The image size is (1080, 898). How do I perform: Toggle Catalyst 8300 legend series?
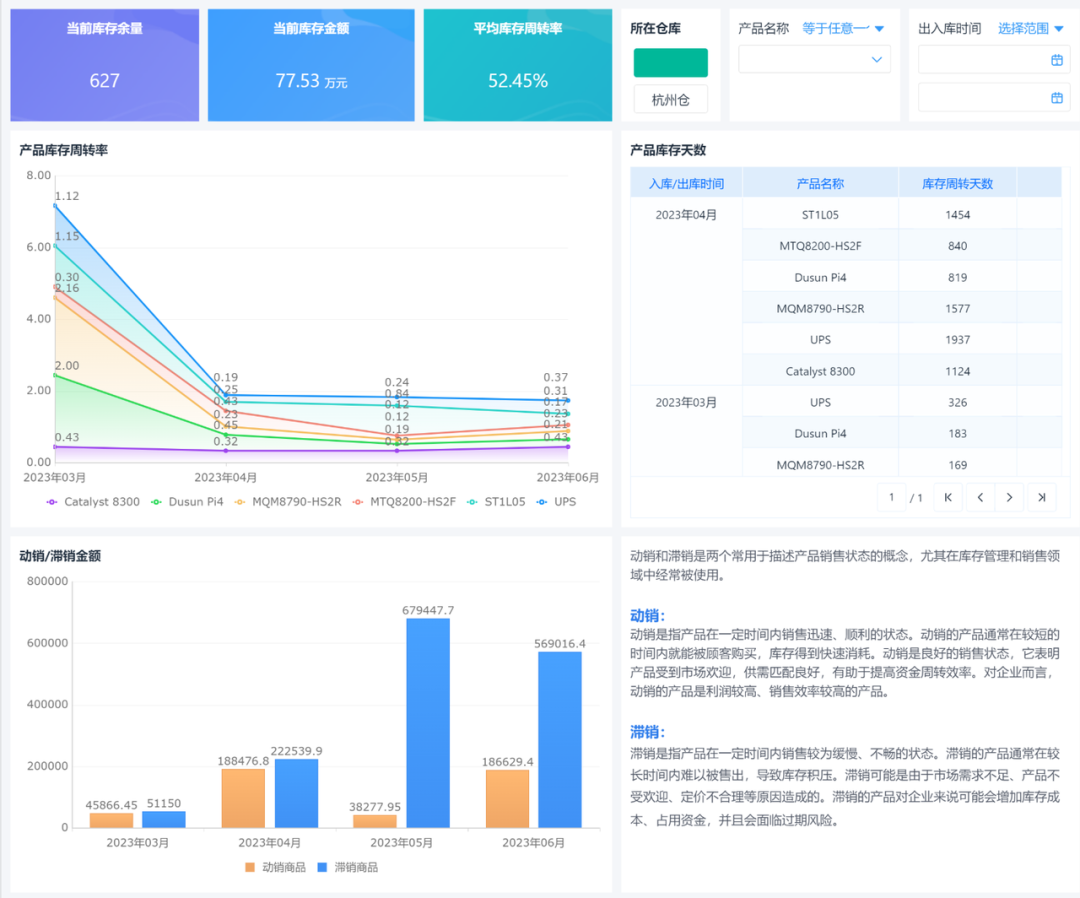click(93, 502)
